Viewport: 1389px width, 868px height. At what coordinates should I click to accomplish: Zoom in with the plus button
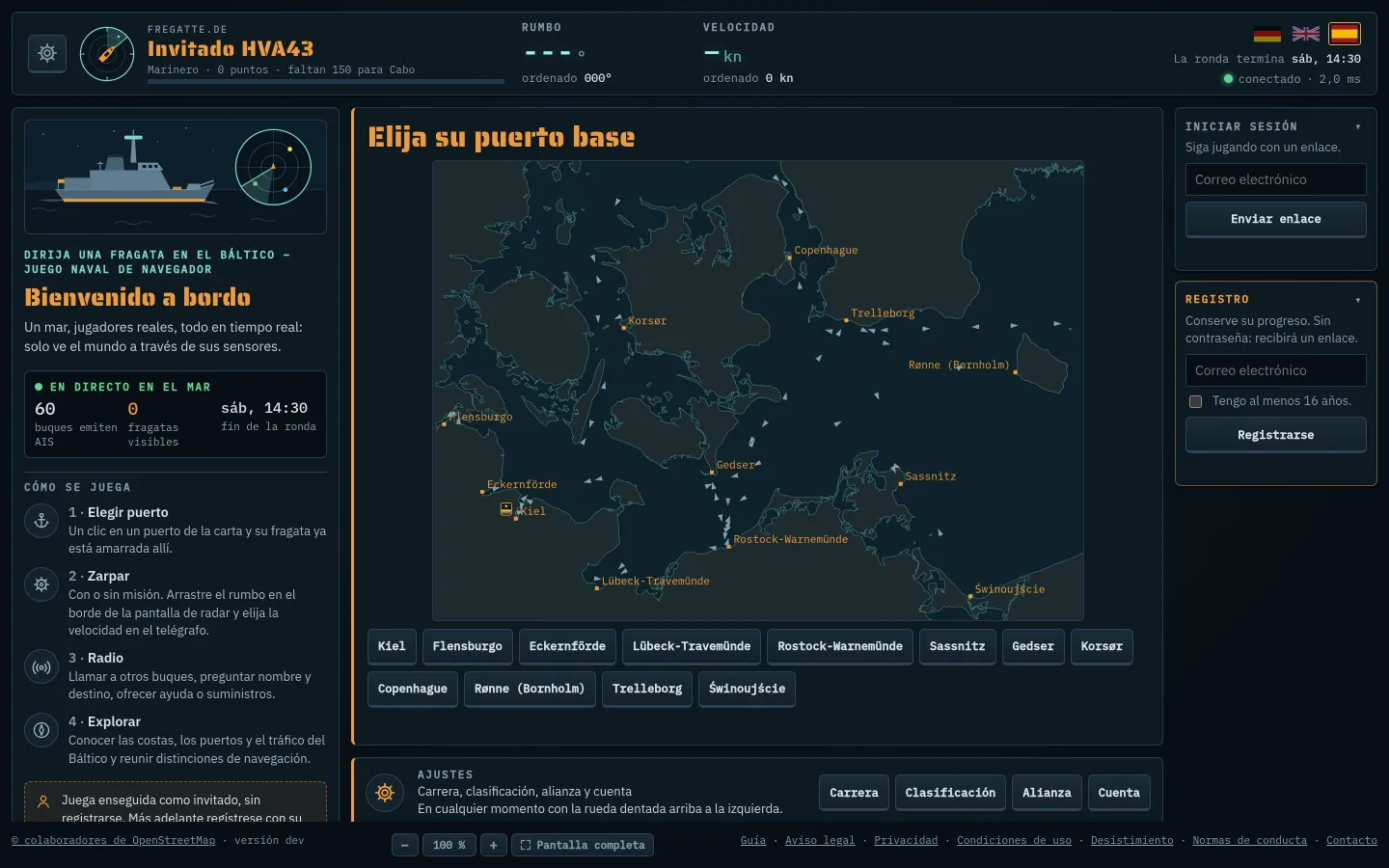(x=493, y=845)
